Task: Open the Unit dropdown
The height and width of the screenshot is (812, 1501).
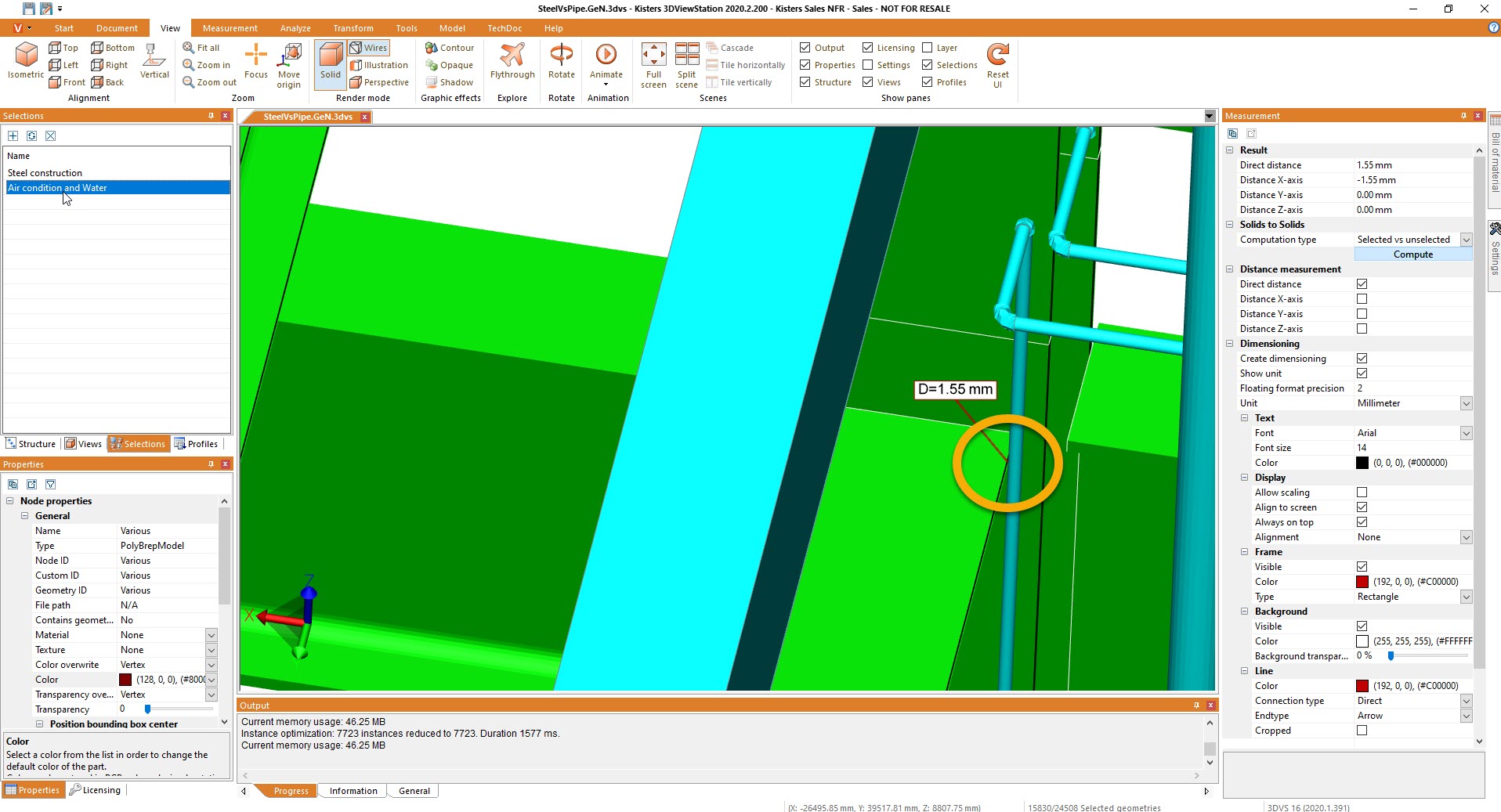Action: click(1466, 403)
